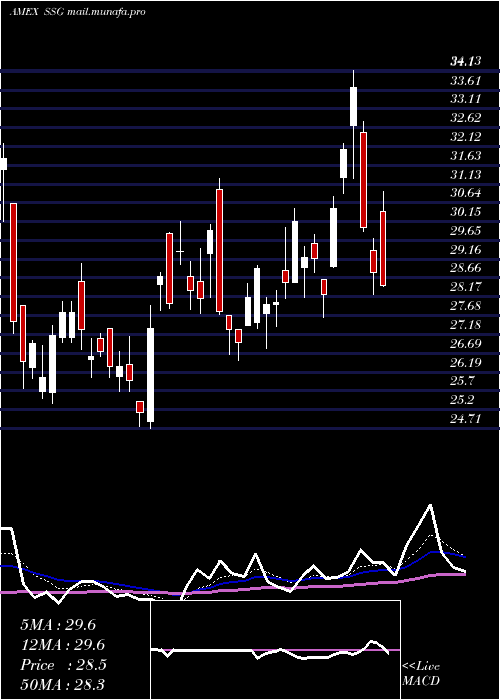Click the 'Price : 28.5' indicator text
Screen dimensions: 500x700
point(63,665)
